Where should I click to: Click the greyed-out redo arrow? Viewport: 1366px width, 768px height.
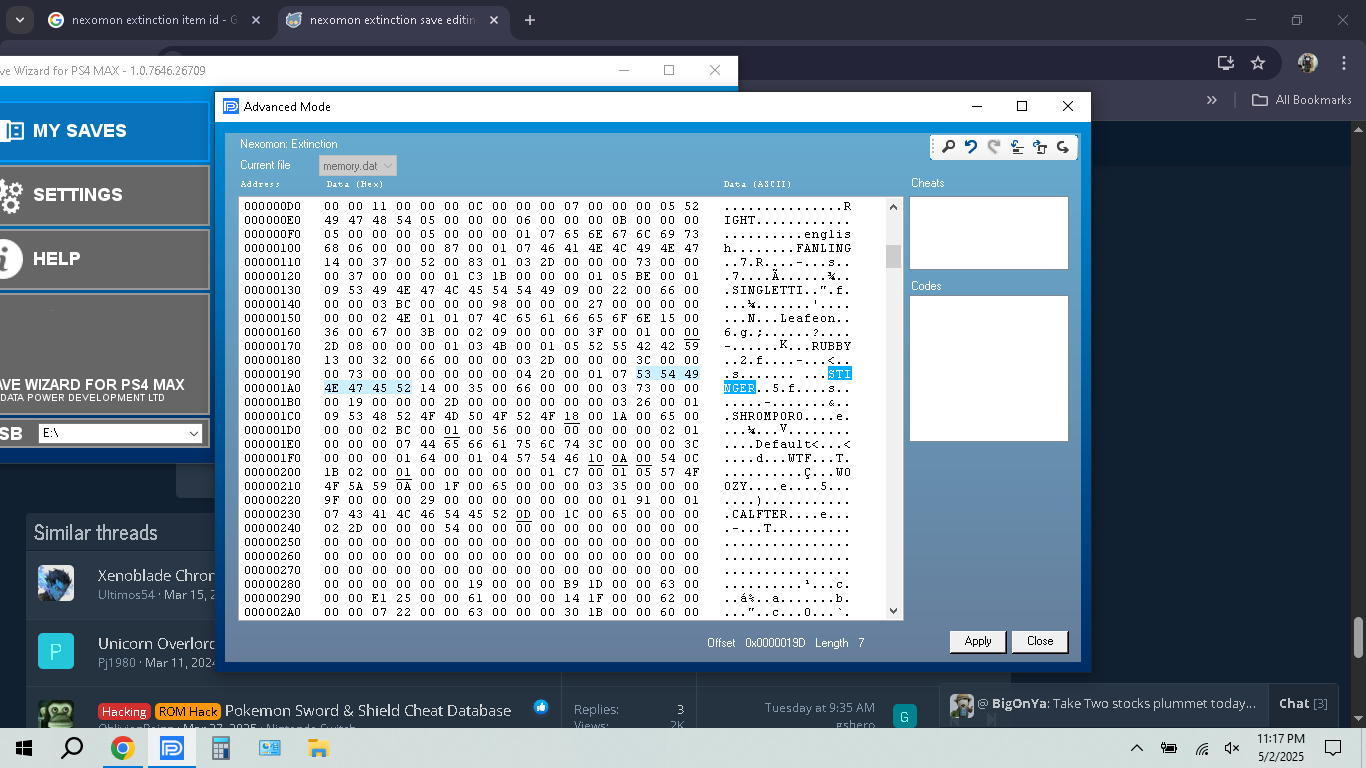[994, 147]
